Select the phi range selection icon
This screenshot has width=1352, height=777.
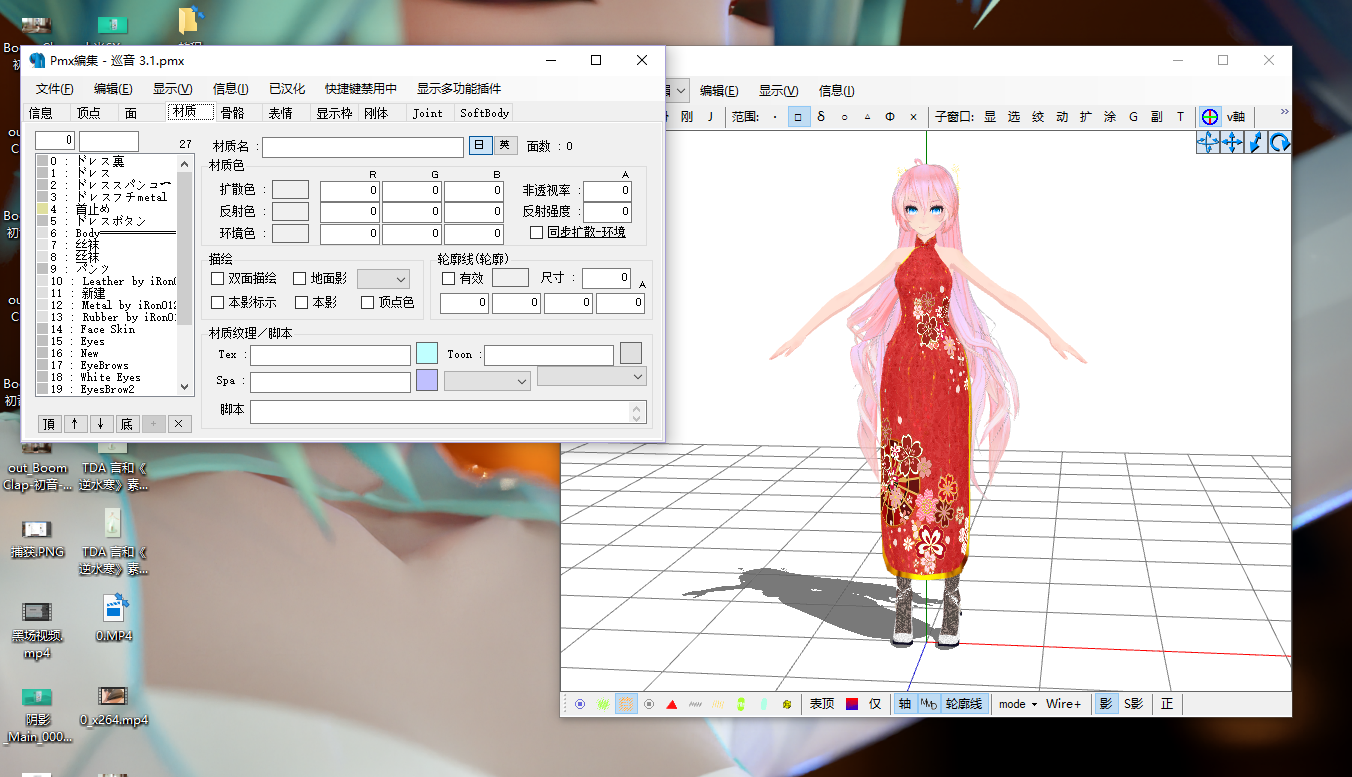pos(890,117)
